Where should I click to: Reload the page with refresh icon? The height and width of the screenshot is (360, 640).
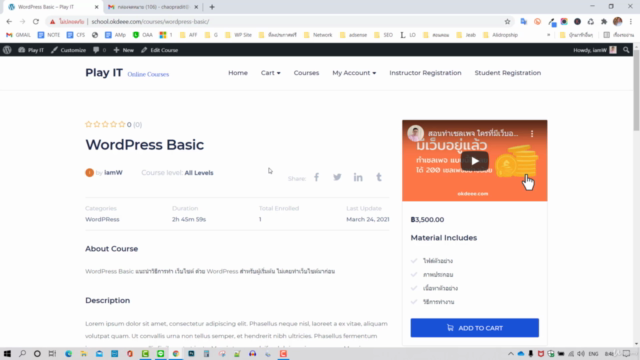(36, 21)
